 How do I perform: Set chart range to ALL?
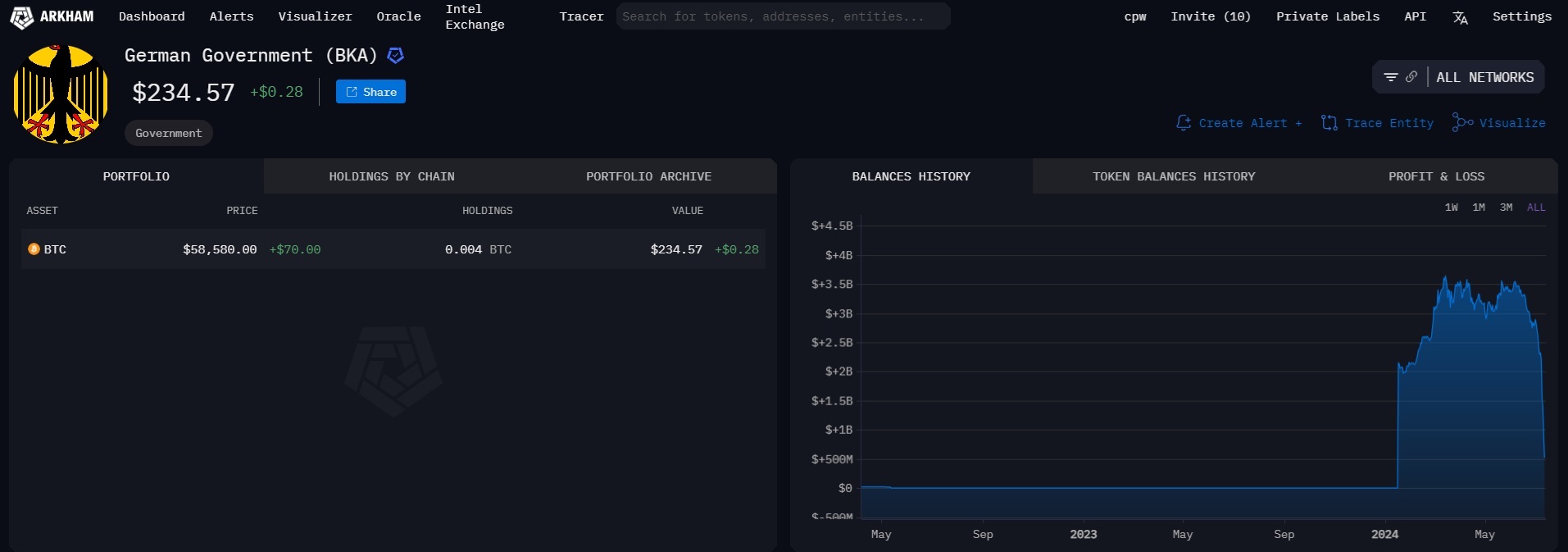click(1536, 208)
